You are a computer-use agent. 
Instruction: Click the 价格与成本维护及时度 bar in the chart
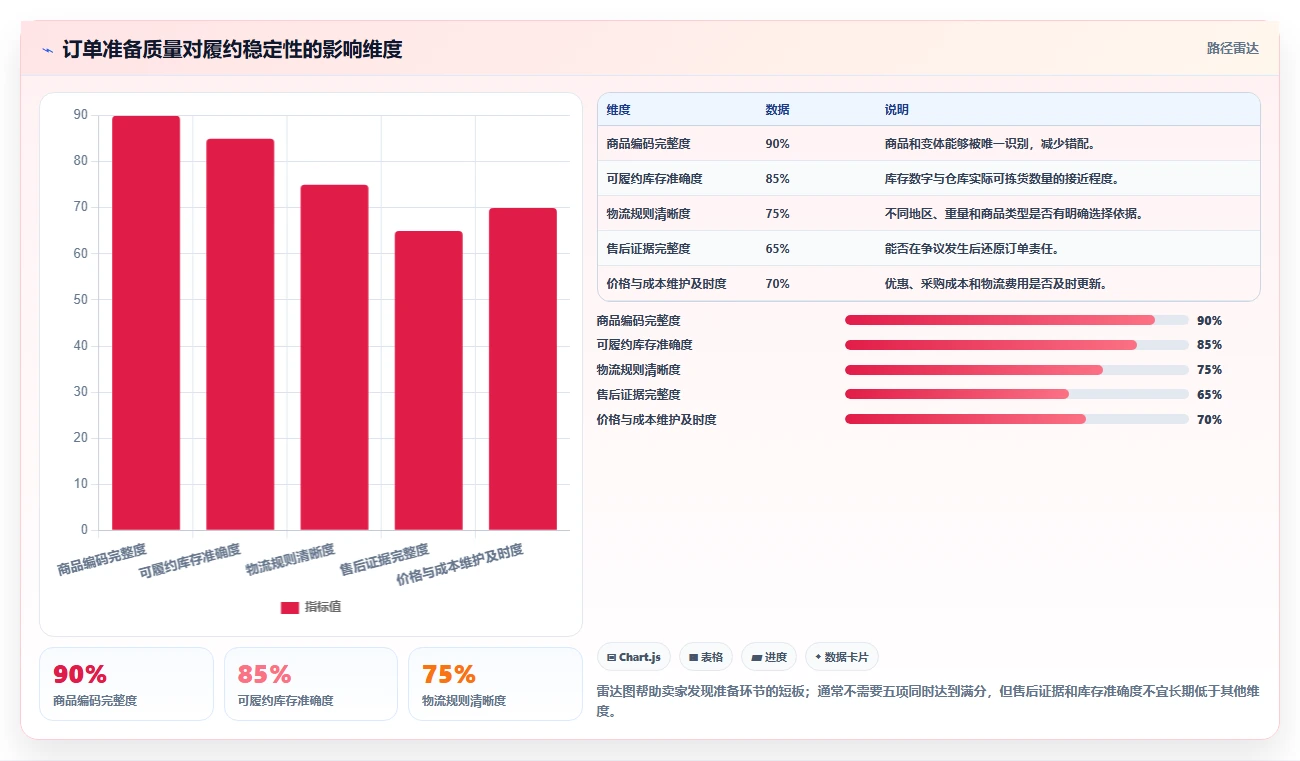click(x=522, y=369)
